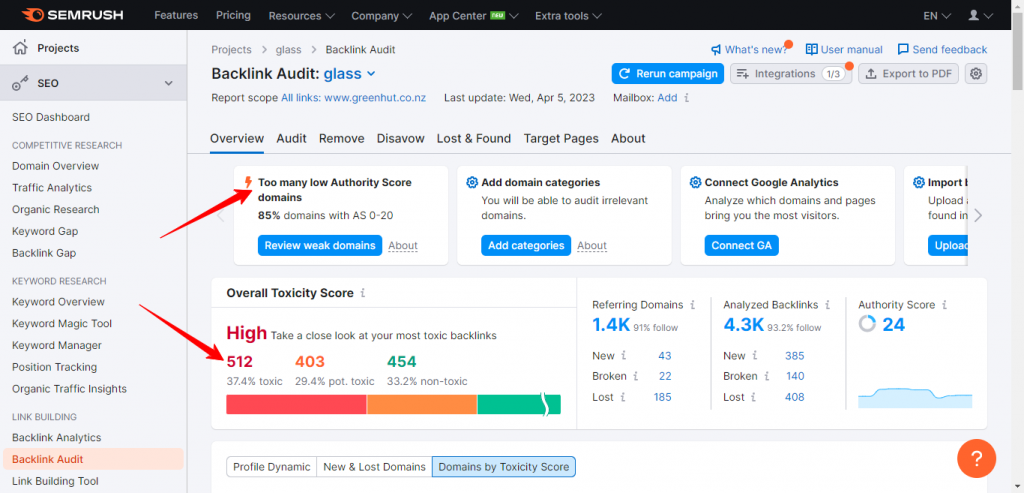Switch to the Audit tab
This screenshot has height=493, width=1024.
[291, 138]
